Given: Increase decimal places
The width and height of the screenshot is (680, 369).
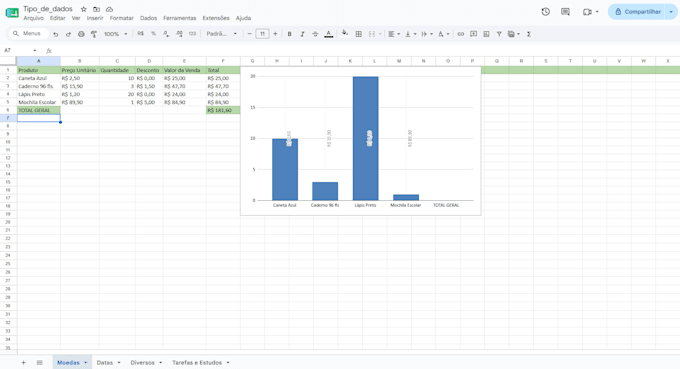Looking at the screenshot, I should (179, 34).
